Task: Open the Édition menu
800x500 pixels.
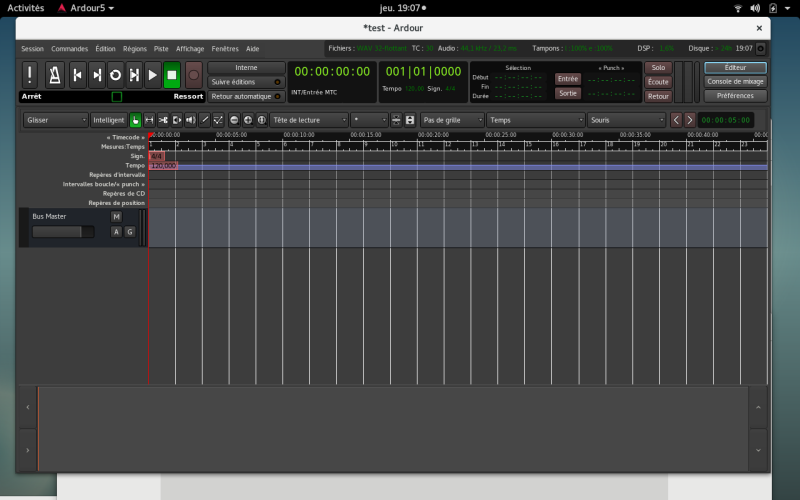Action: tap(105, 48)
